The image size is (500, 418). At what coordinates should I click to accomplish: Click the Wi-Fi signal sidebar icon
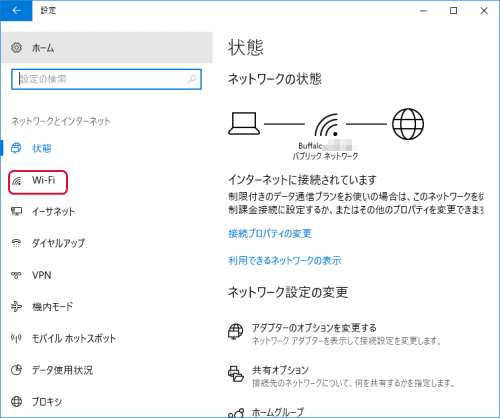click(x=16, y=181)
